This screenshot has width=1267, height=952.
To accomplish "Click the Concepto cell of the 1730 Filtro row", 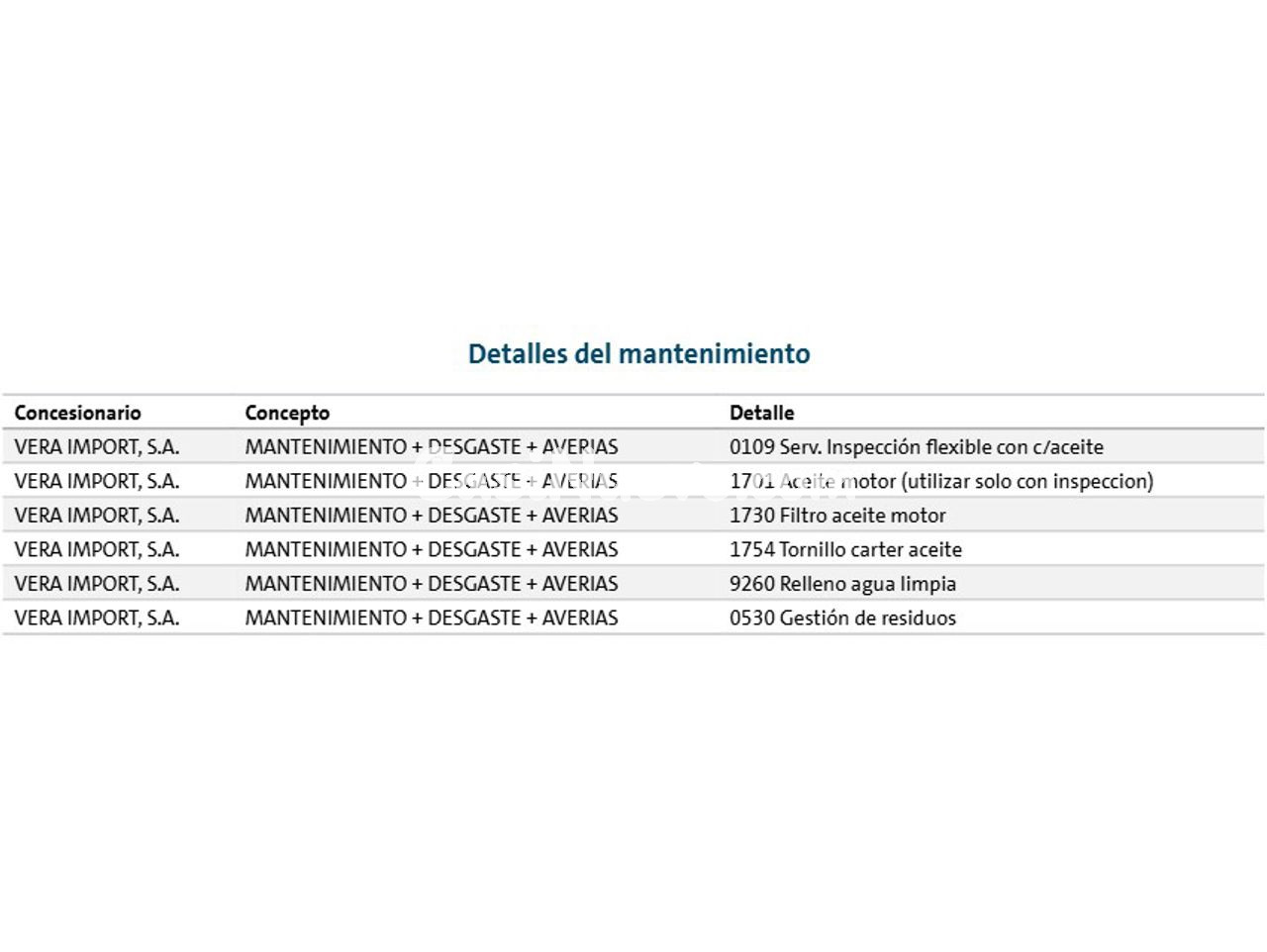I will click(x=431, y=516).
